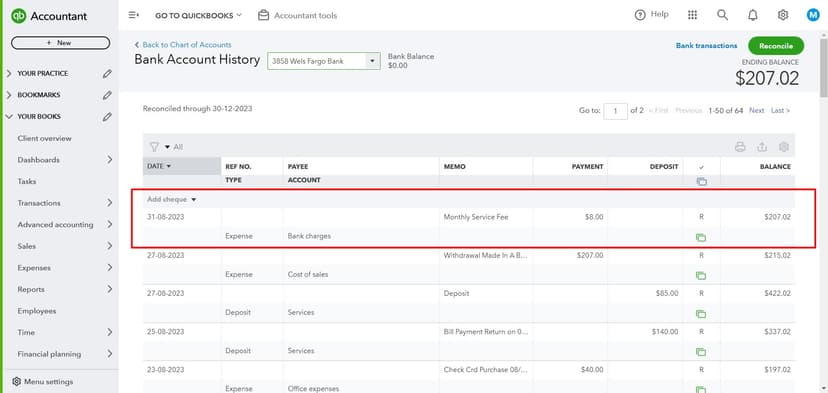Viewport: 828px width, 393px height.
Task: Select Office expenses account cell
Action: 313,389
